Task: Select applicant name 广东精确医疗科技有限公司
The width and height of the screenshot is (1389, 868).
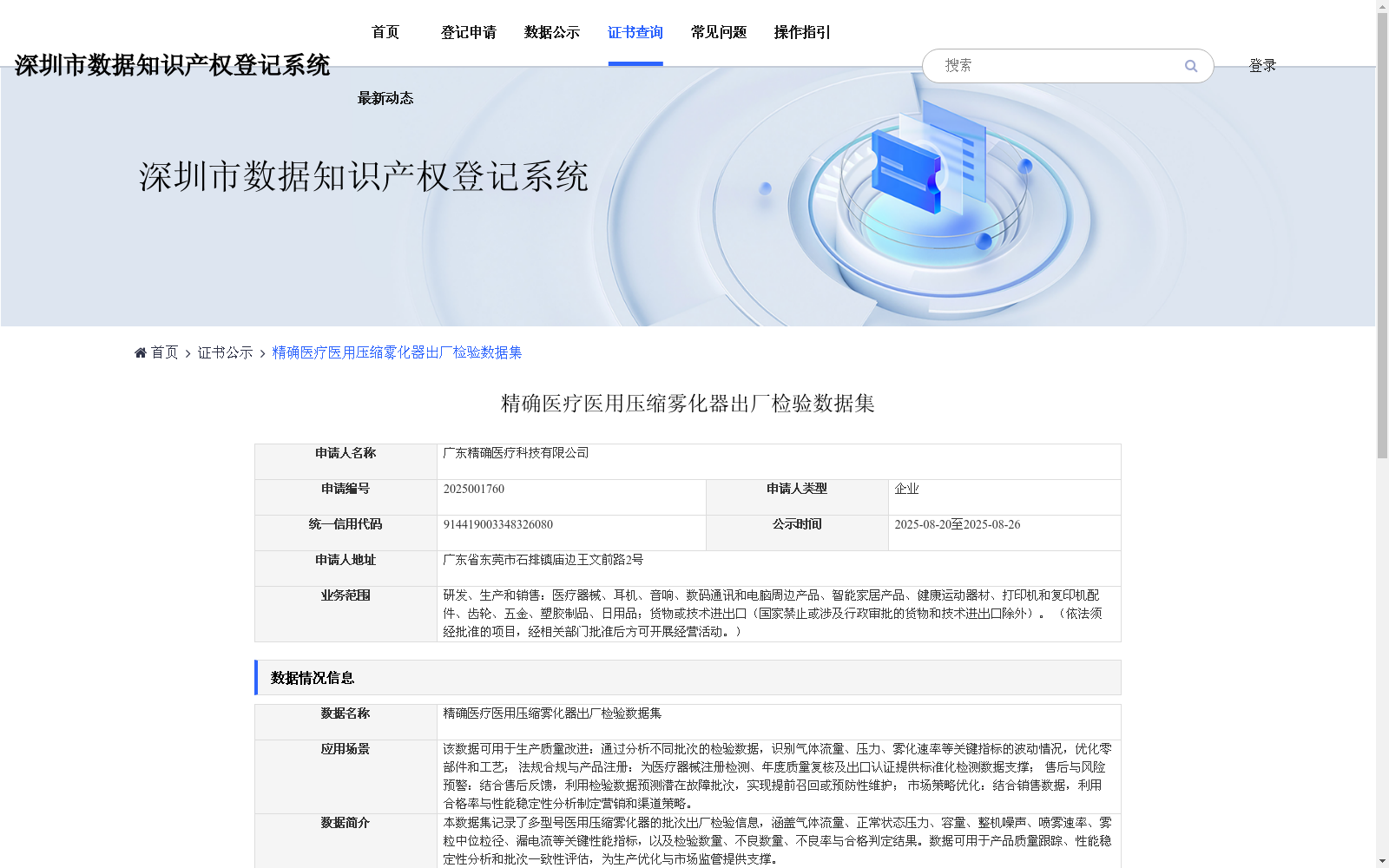Action: [x=516, y=453]
